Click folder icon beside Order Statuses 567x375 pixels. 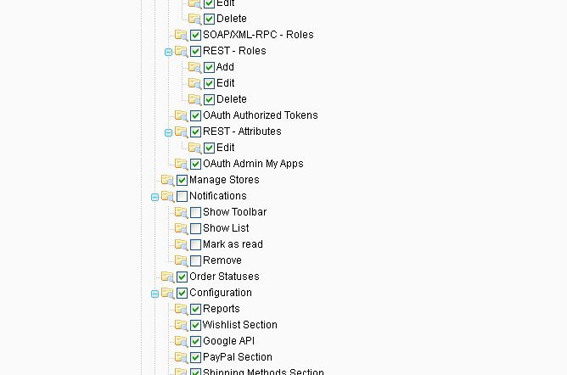point(167,277)
